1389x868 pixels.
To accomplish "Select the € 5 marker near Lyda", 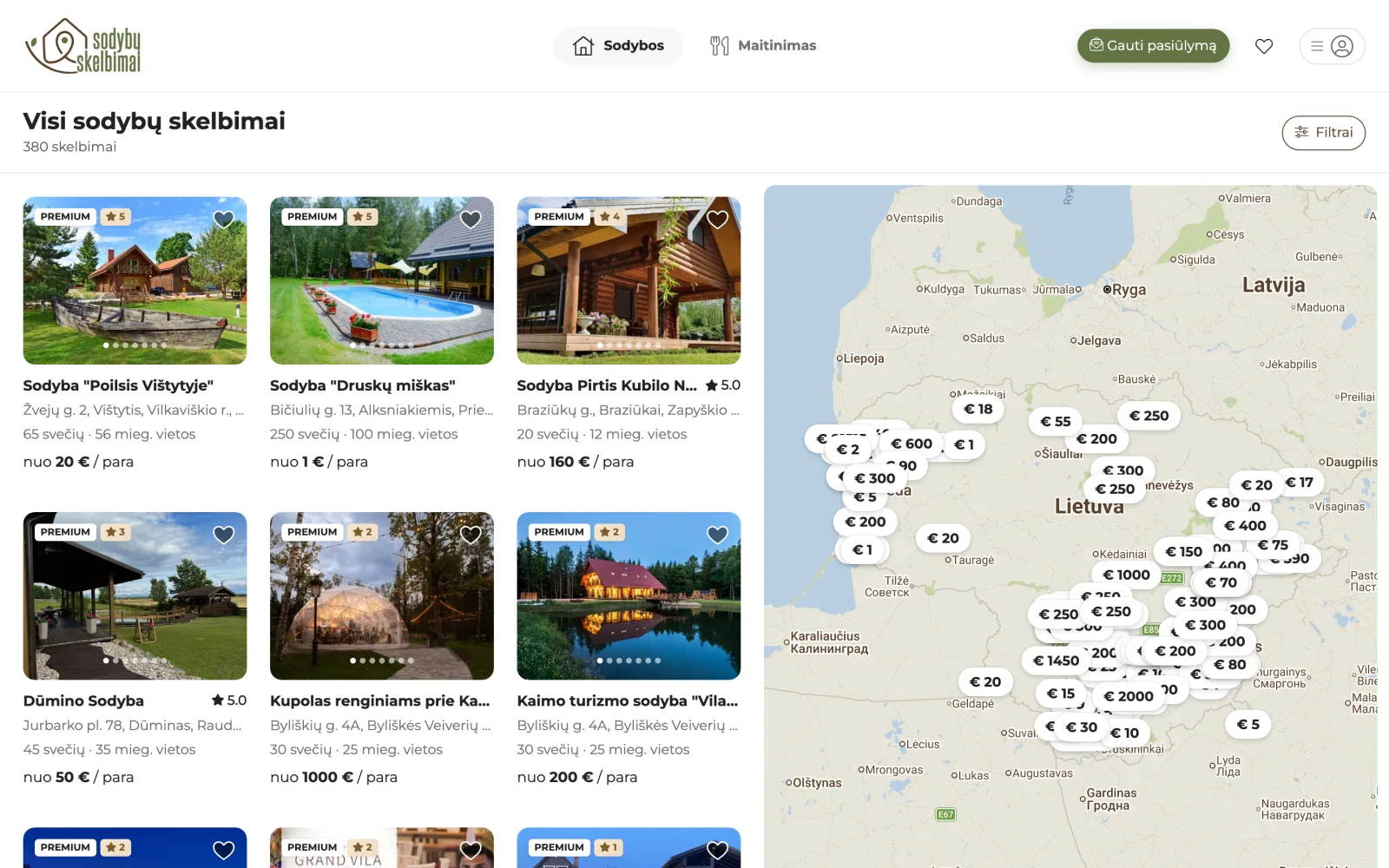I will pos(1247,724).
